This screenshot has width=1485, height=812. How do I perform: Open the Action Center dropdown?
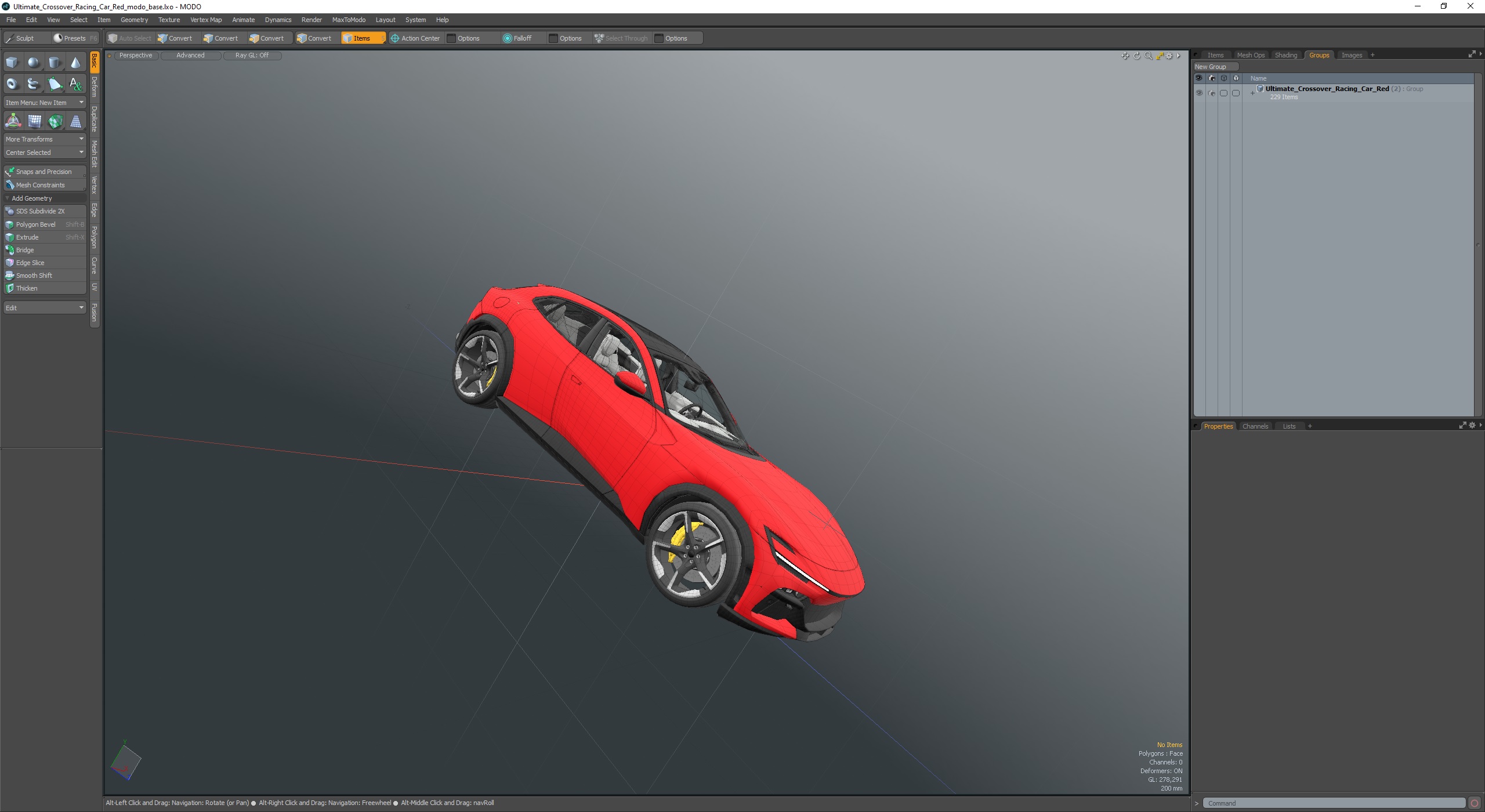click(415, 38)
